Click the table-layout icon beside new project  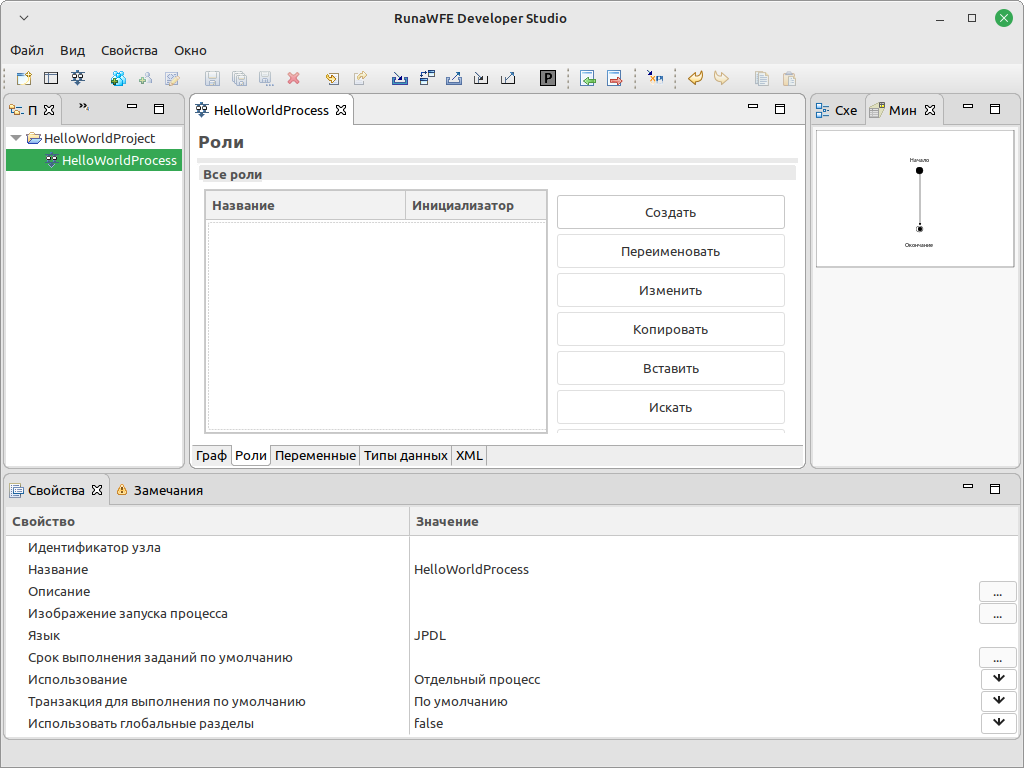51,78
